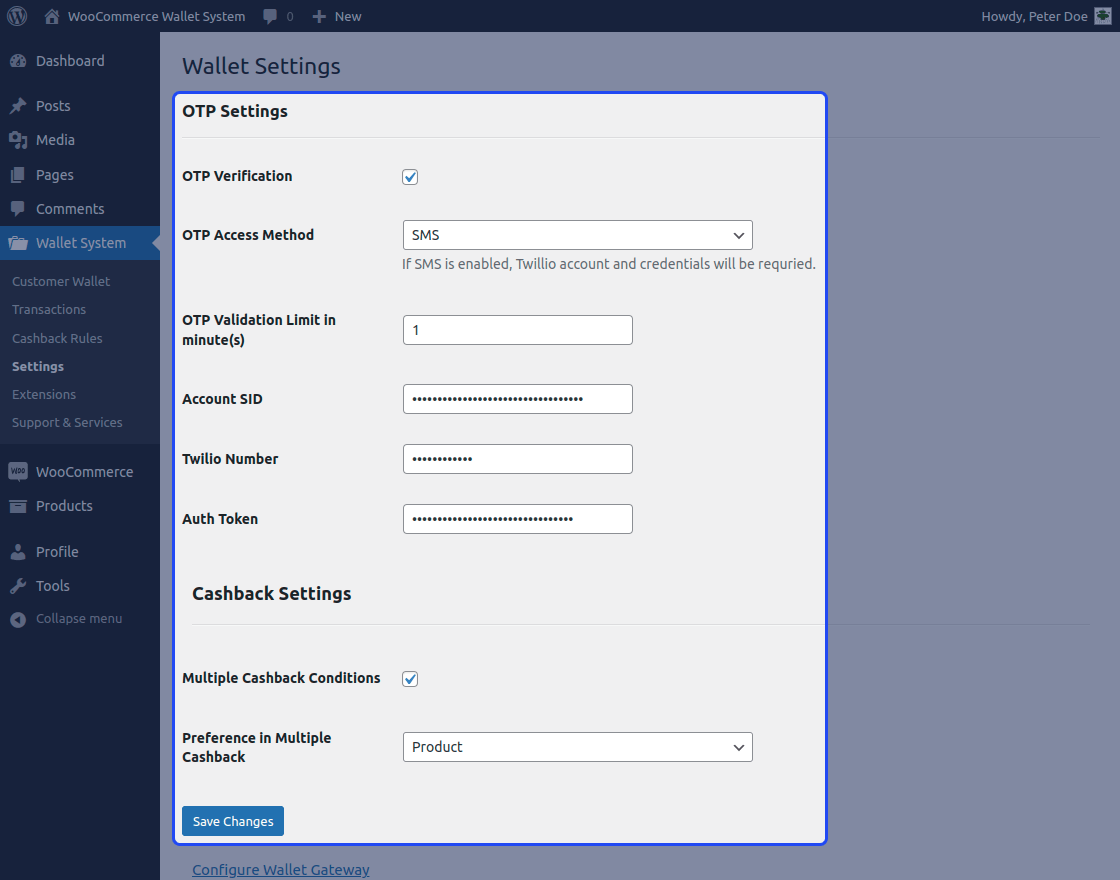Open Cashback Rules submenu item
Image resolution: width=1120 pixels, height=880 pixels.
(x=57, y=338)
